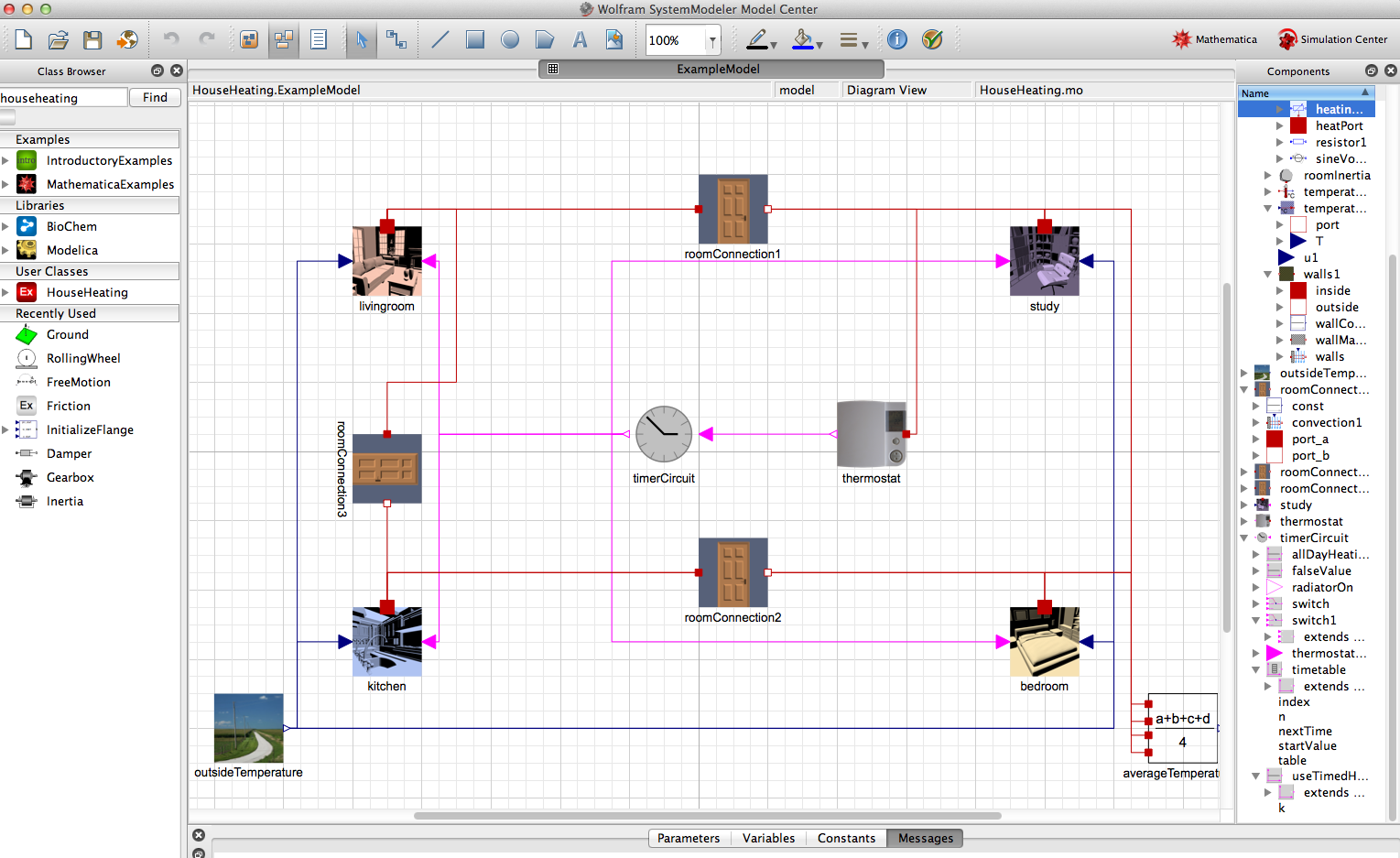1400x858 pixels.
Task: Expand the HouseHeating user class
Action: point(5,292)
